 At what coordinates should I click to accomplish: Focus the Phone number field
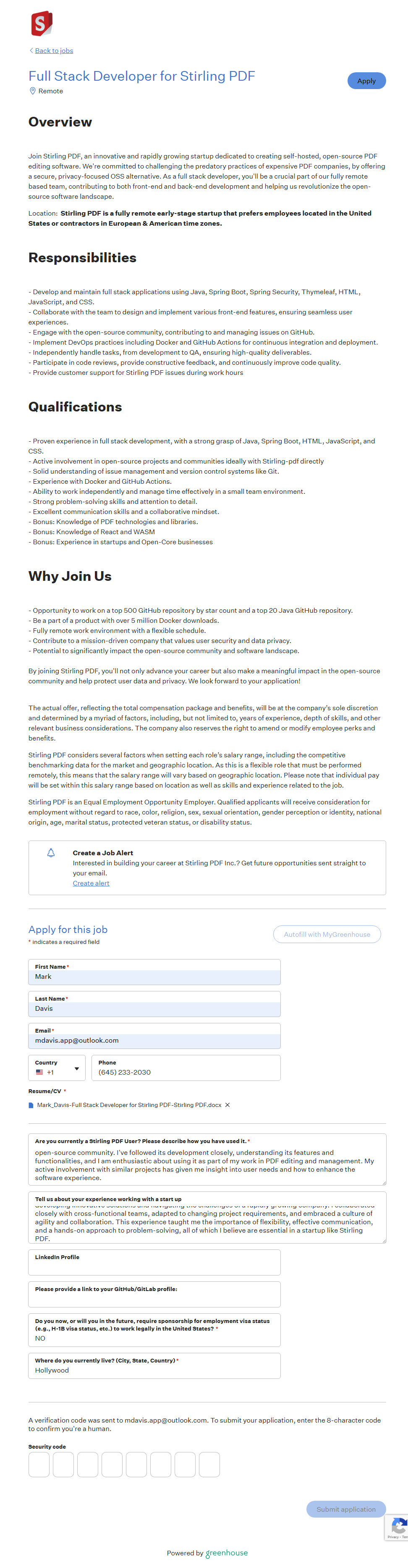(x=186, y=1072)
